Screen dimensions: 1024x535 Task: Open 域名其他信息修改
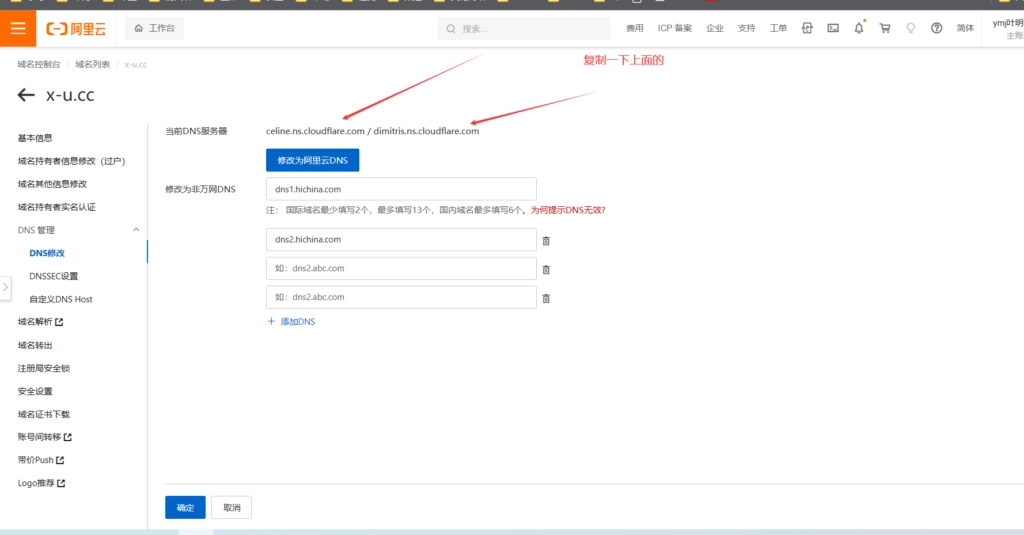tap(52, 184)
